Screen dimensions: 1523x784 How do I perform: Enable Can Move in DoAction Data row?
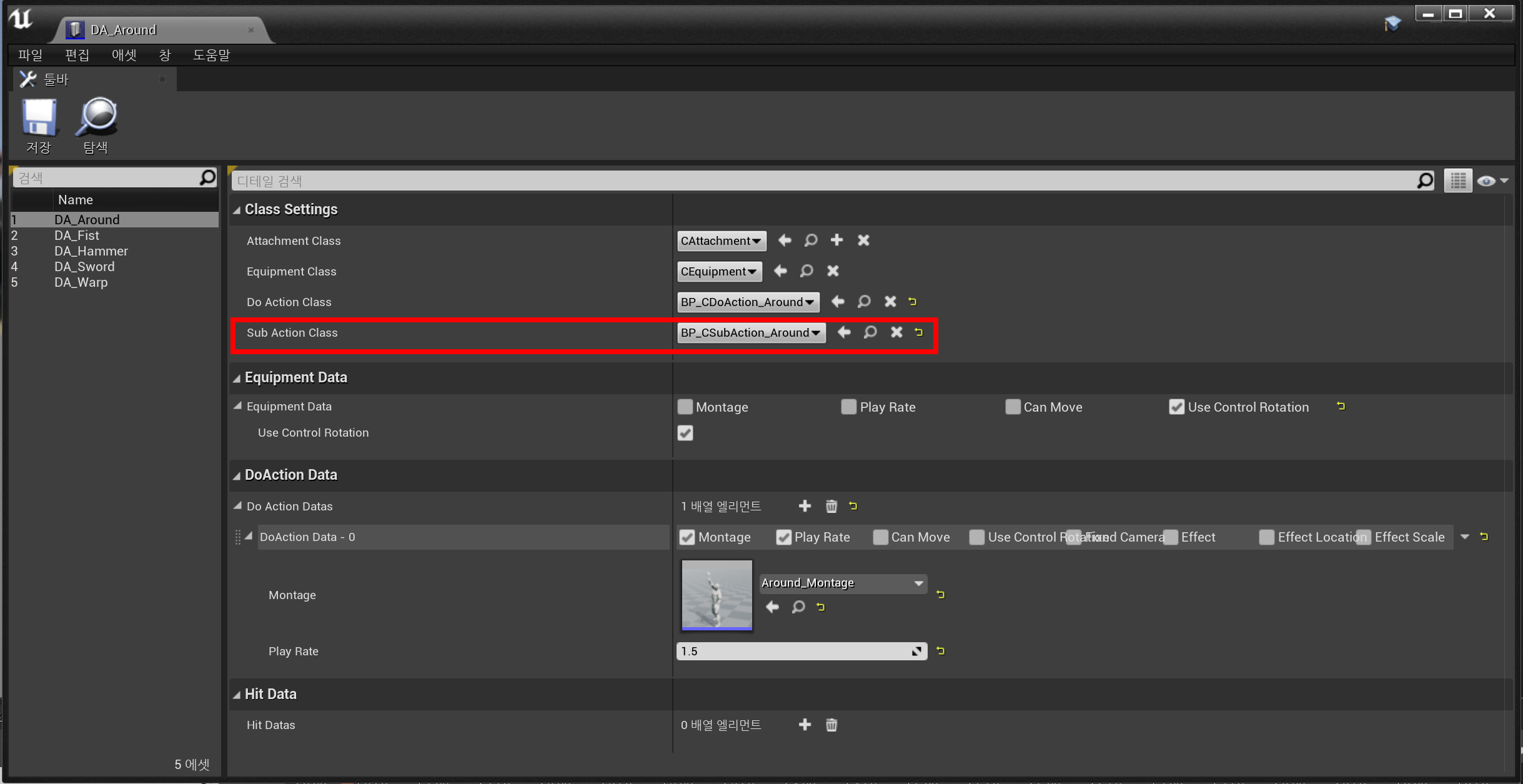pos(881,537)
